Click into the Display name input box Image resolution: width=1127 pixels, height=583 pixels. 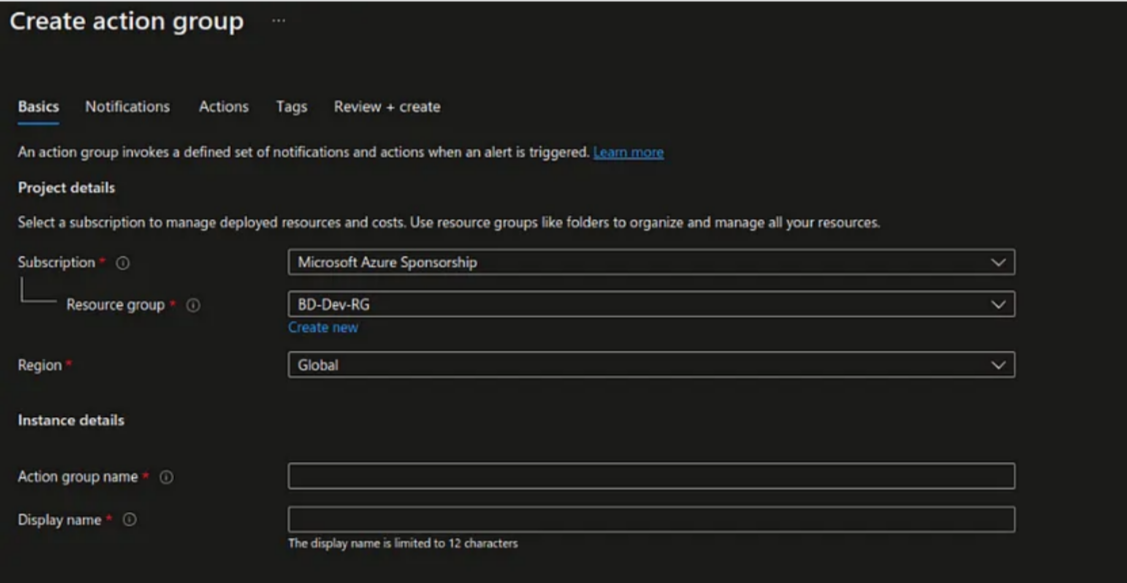(x=650, y=519)
